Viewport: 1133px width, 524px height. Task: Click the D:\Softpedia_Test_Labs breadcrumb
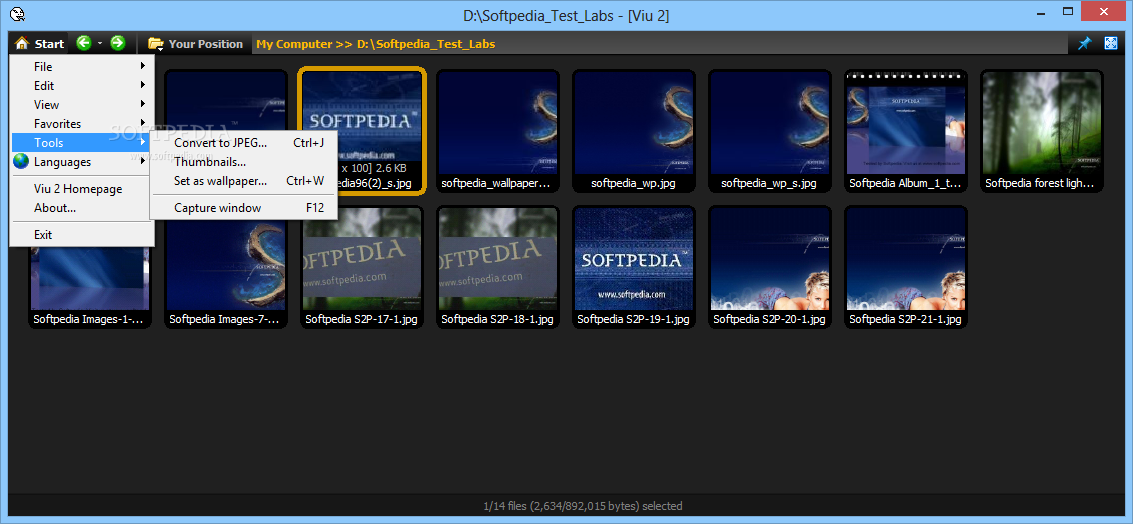426,44
